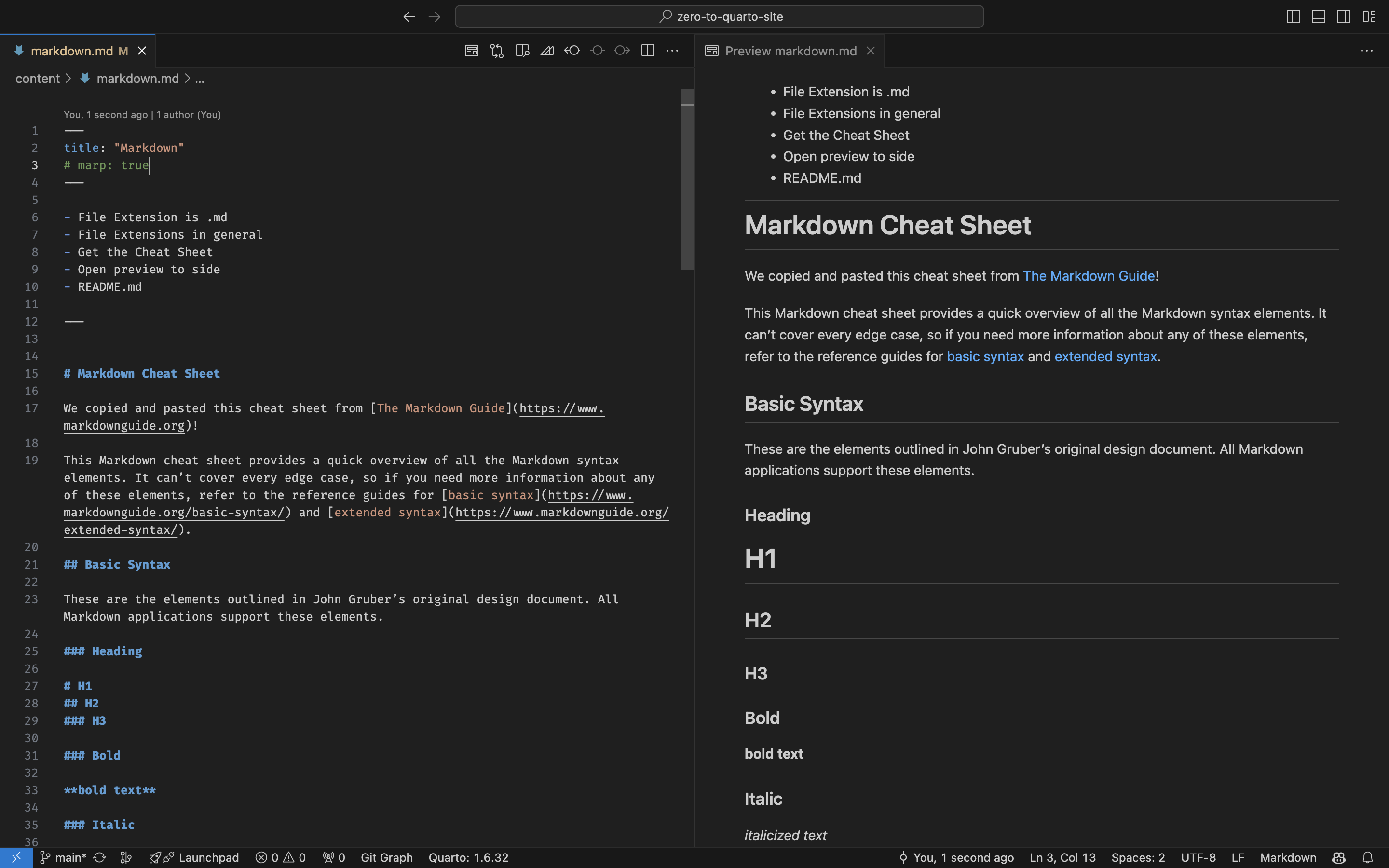Screen dimensions: 1389x868
Task: Switch to Preview markdown.md tab
Action: pyautogui.click(x=790, y=51)
